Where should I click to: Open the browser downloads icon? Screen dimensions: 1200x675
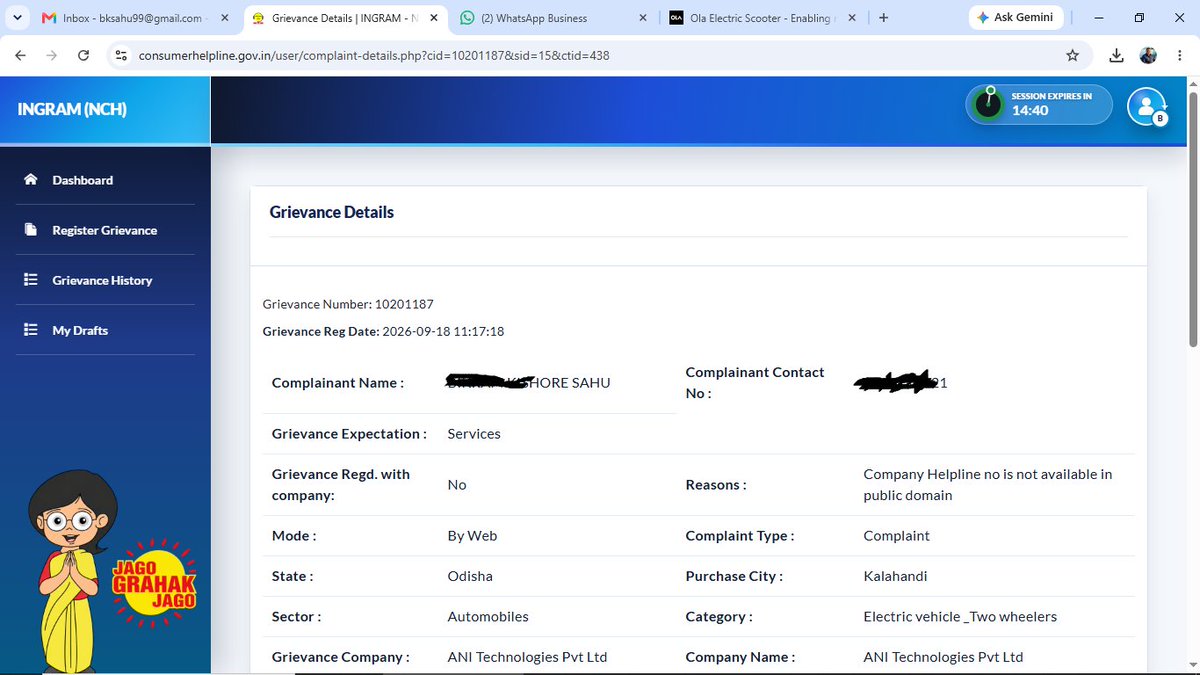pos(1117,56)
